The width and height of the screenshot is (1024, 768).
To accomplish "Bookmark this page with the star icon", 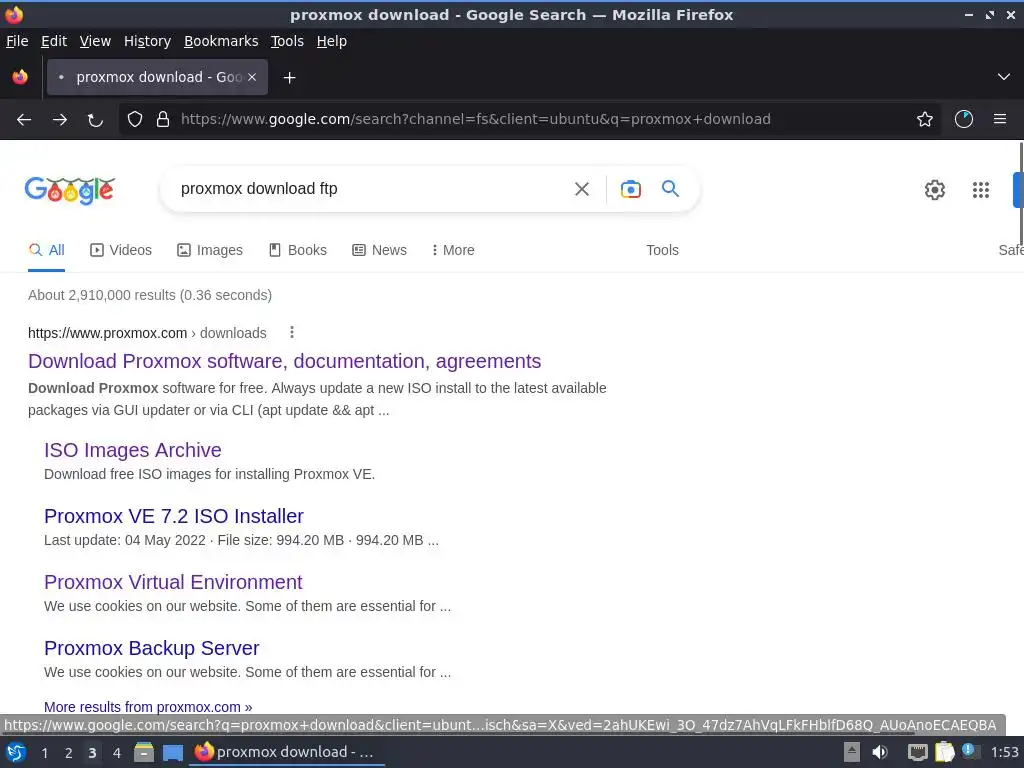I will pos(925,119).
